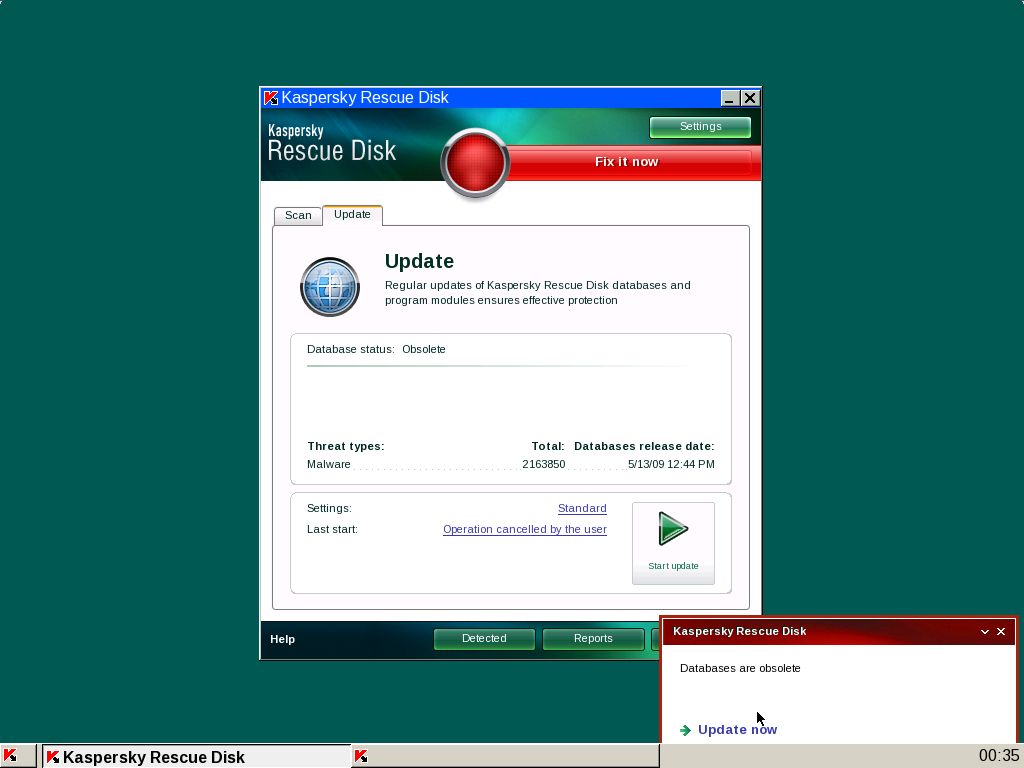Click the Malware threat type row label
This screenshot has width=1024, height=768.
328,464
